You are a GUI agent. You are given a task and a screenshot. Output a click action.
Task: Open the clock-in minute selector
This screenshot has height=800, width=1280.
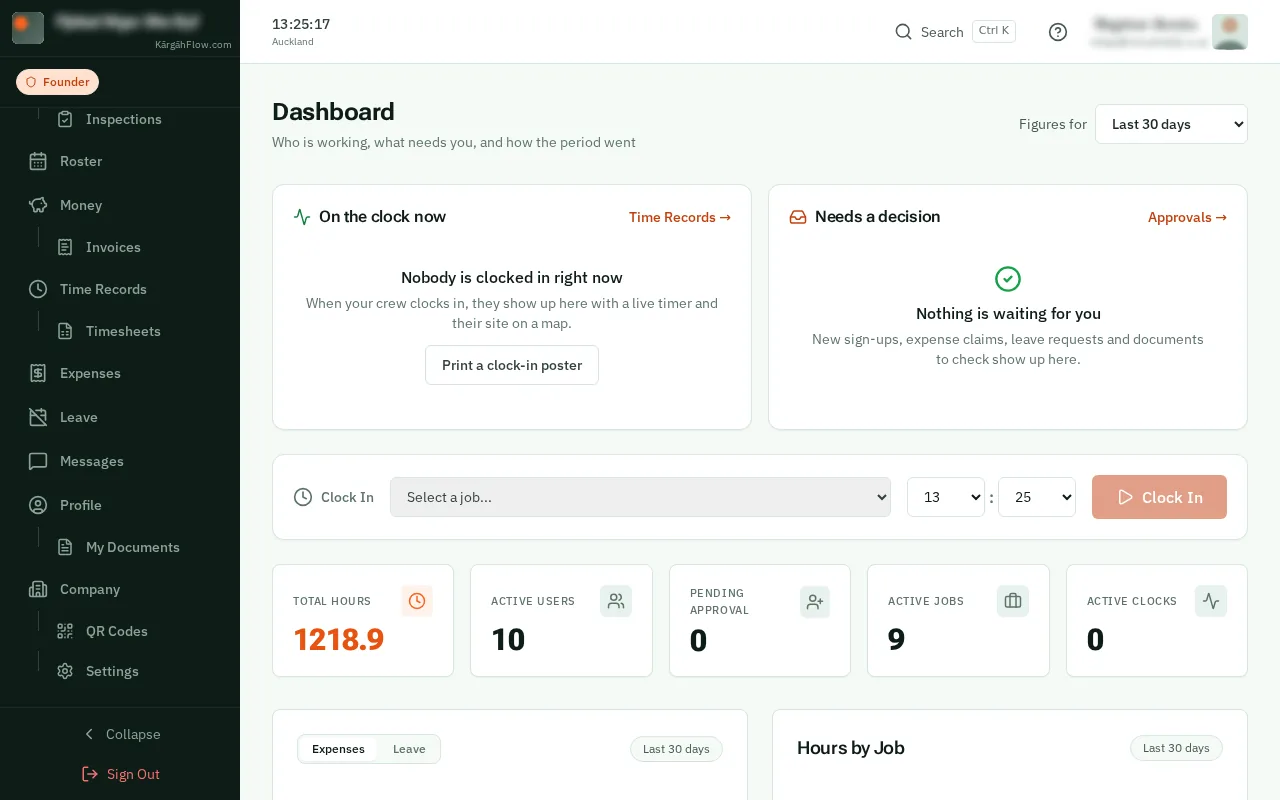click(x=1037, y=497)
